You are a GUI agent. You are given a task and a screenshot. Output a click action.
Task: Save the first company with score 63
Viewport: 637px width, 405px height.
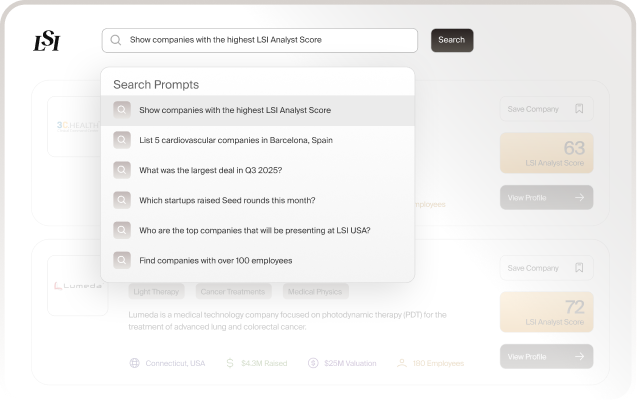pyautogui.click(x=546, y=109)
